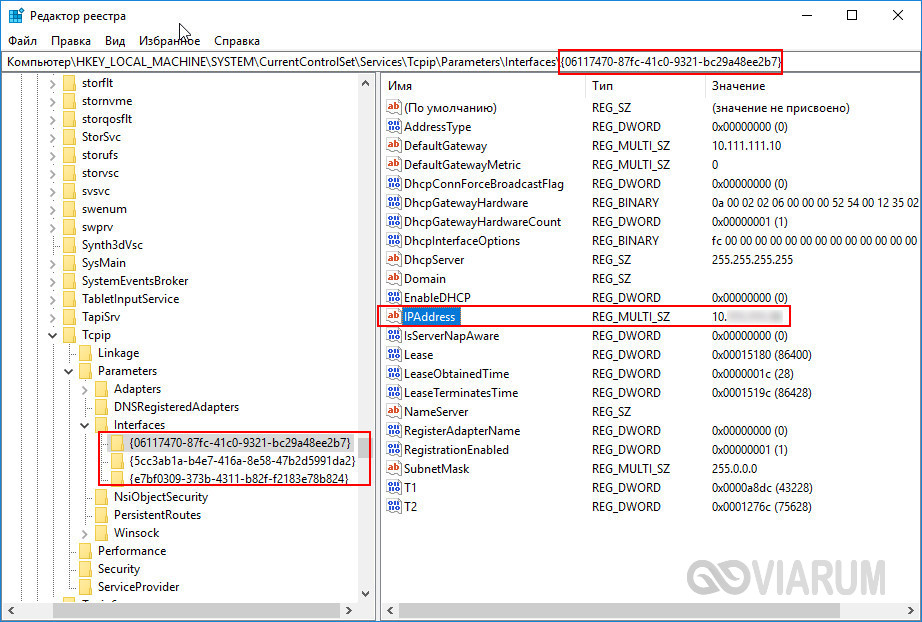Click the T1 DWORD value icon
922x622 pixels.
tap(393, 487)
